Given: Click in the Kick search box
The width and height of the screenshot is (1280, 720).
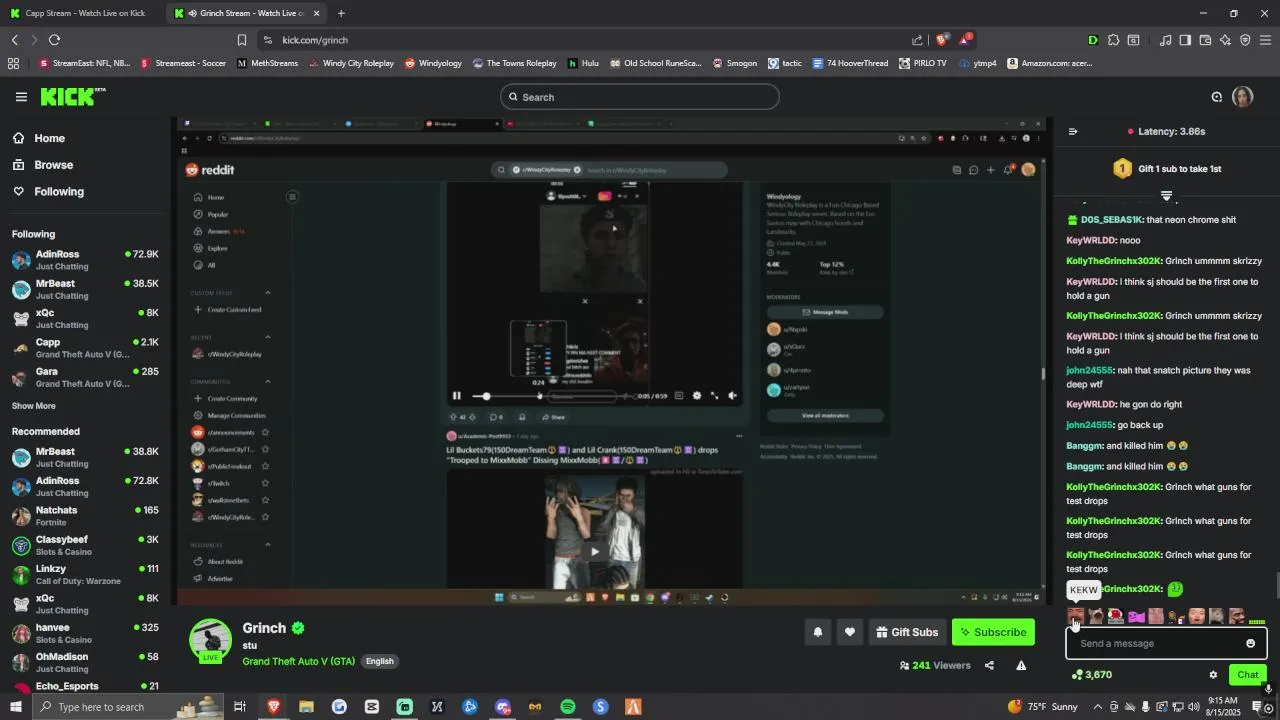Looking at the screenshot, I should point(640,97).
